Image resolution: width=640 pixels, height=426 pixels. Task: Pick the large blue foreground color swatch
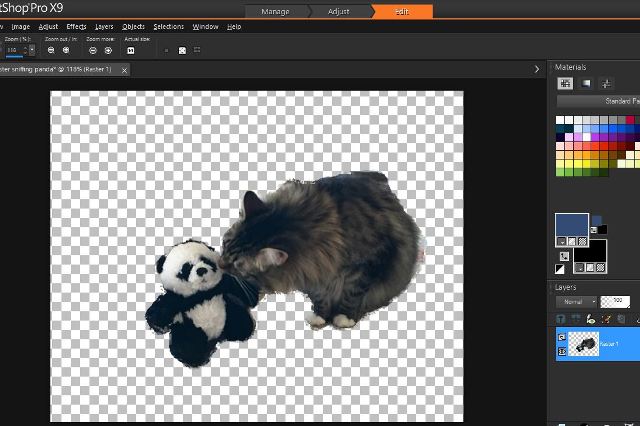571,224
